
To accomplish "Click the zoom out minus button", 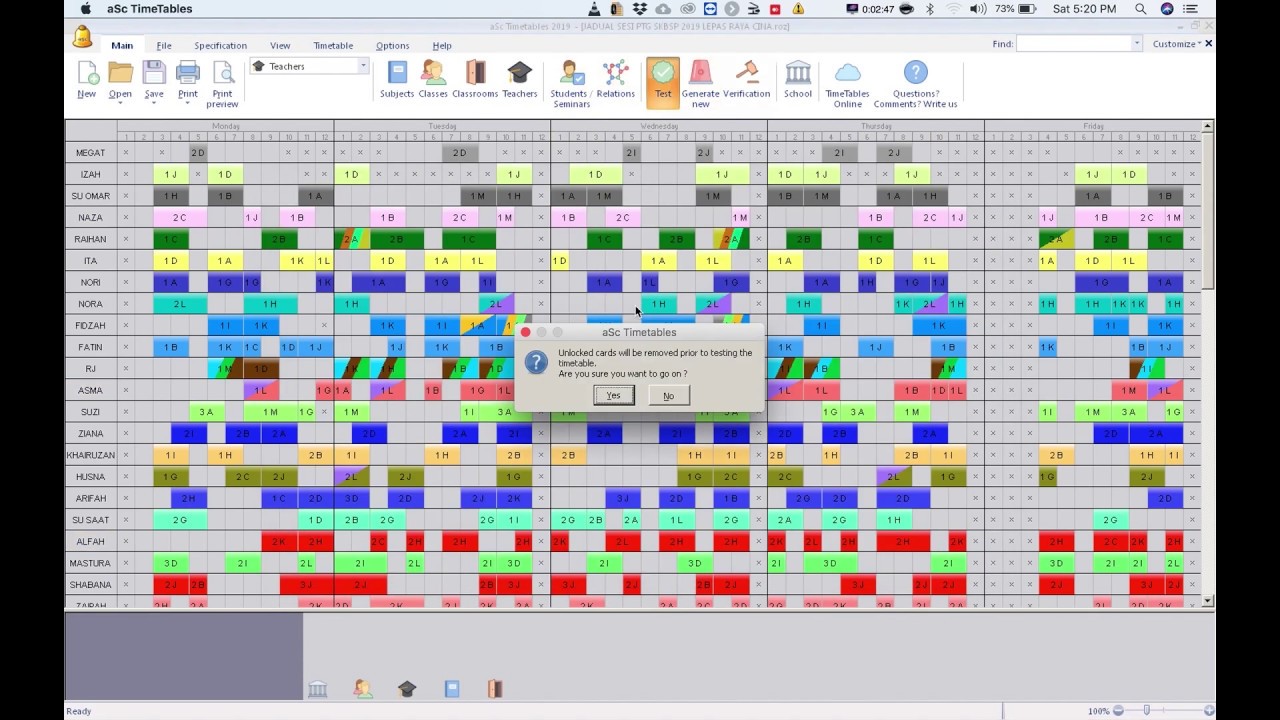I will coord(1118,711).
